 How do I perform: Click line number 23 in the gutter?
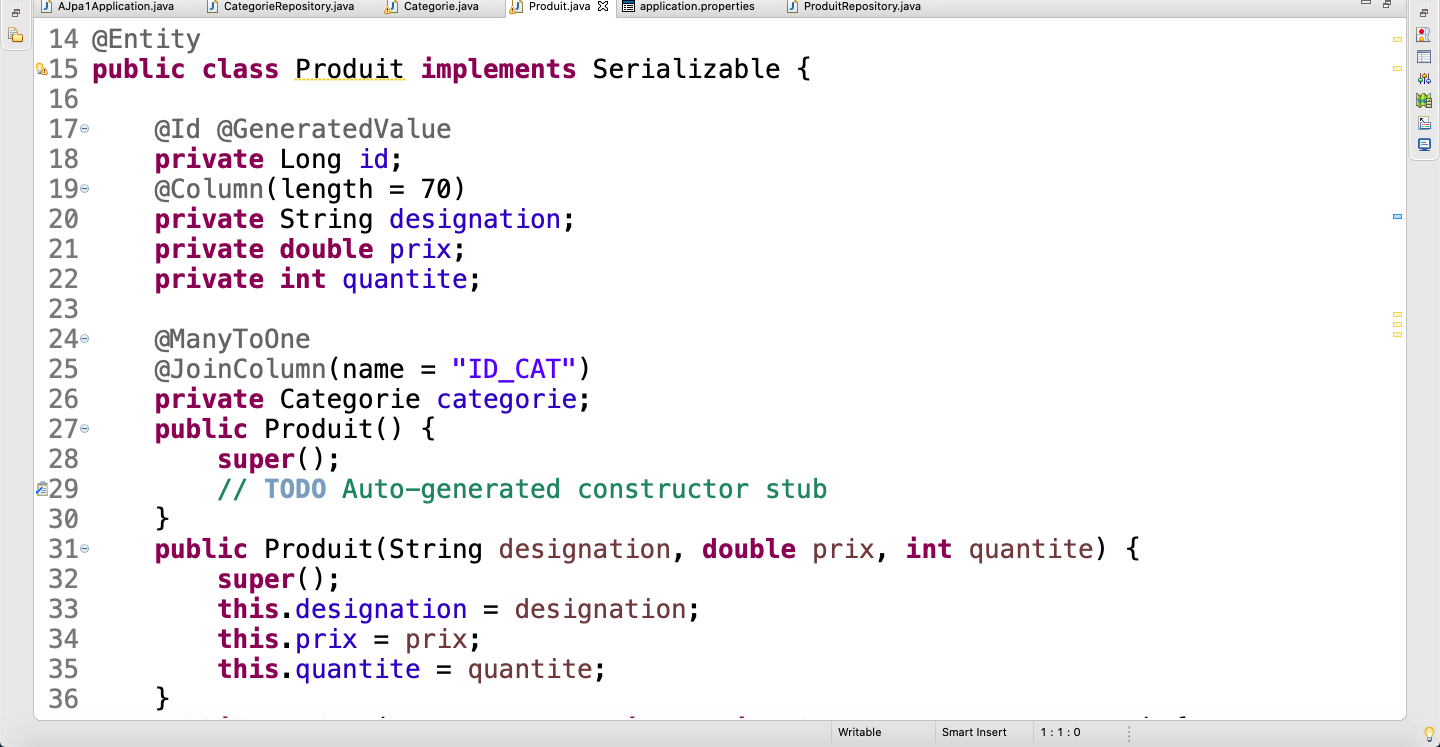pyautogui.click(x=63, y=309)
